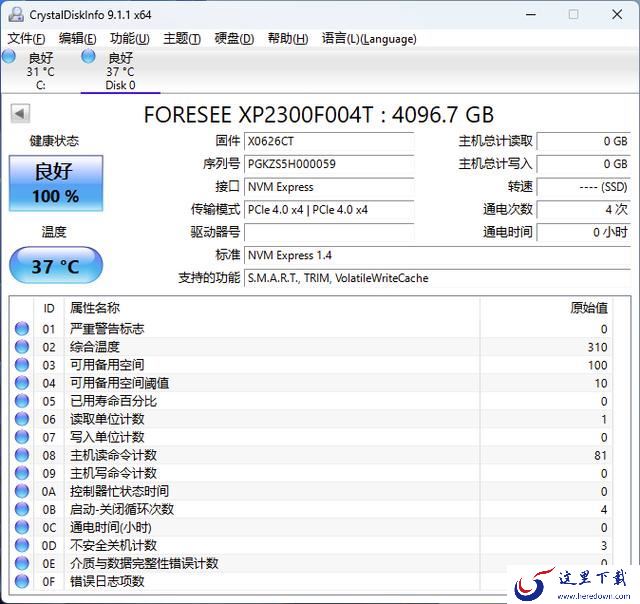This screenshot has height=604, width=640.
Task: Minimize the CrystalDiskInfo window
Action: (531, 15)
